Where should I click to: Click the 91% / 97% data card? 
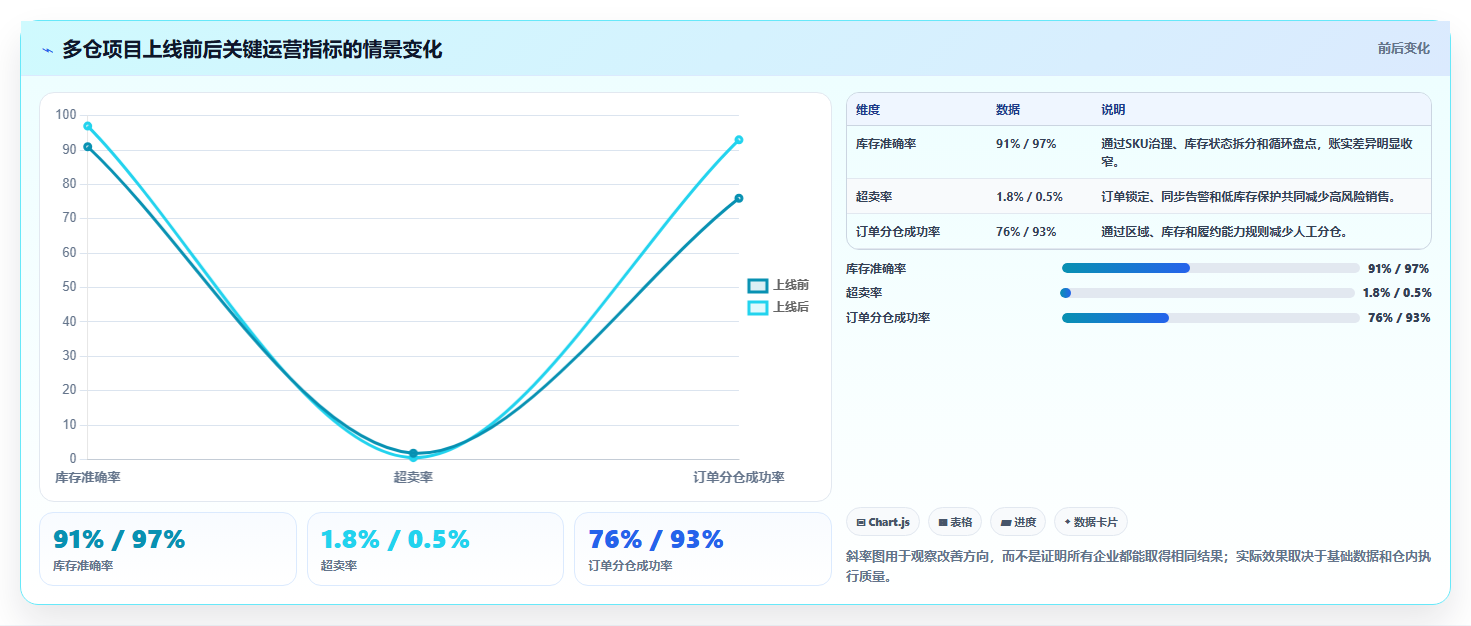(x=168, y=549)
